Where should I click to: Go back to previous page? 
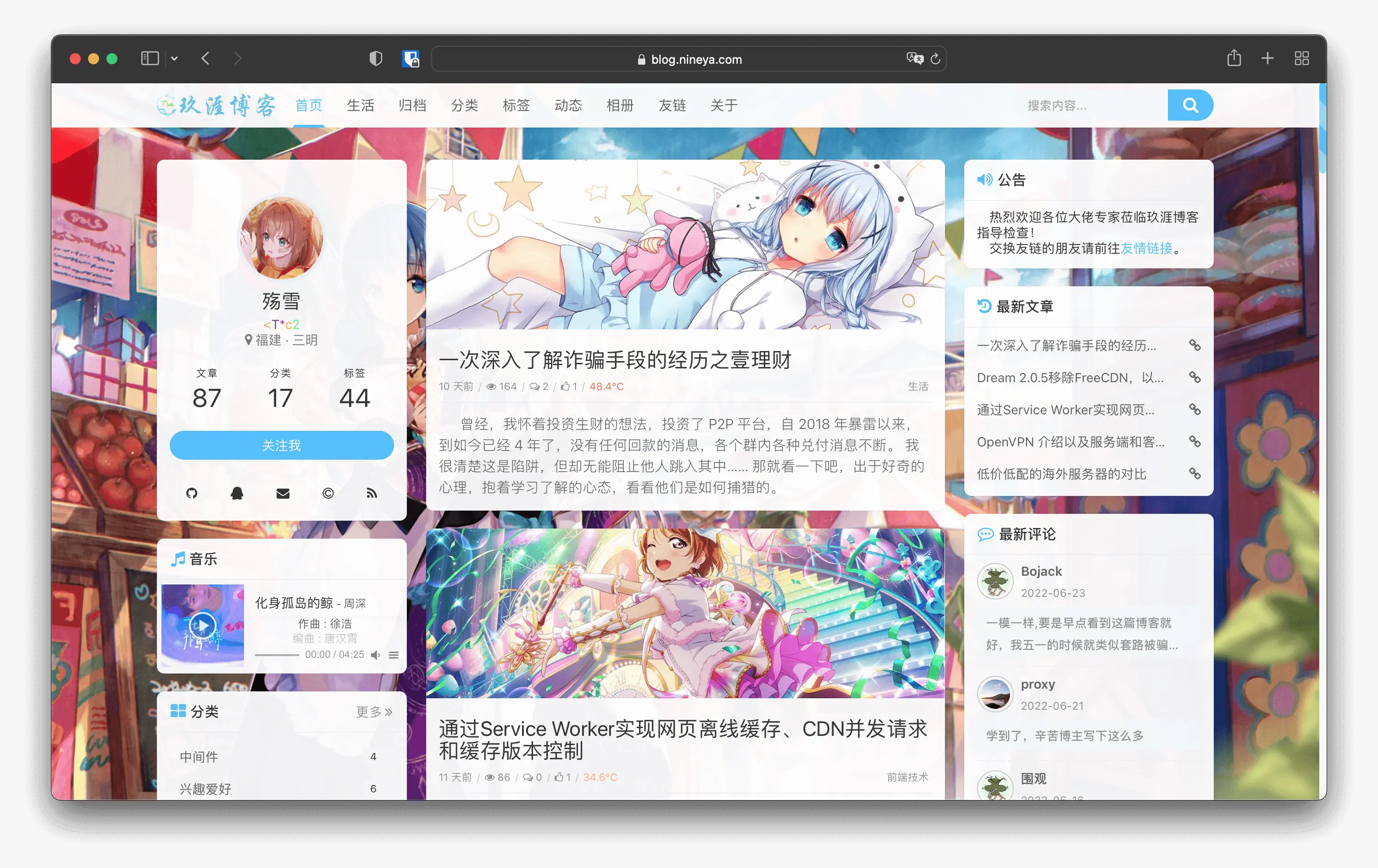tap(206, 58)
